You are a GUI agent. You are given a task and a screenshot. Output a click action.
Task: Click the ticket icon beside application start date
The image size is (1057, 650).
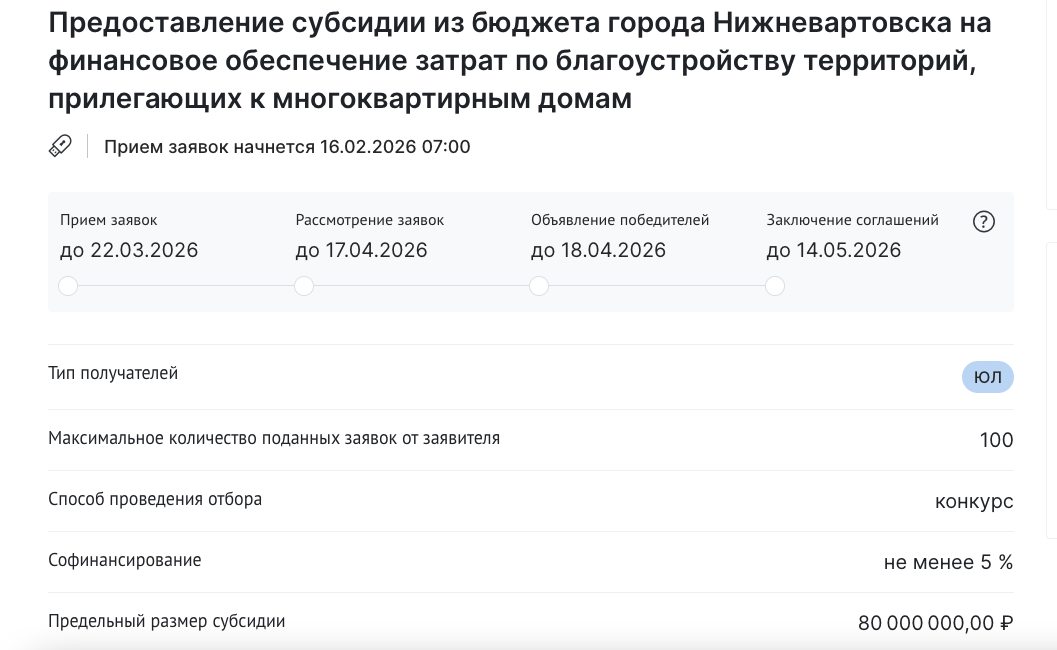(x=60, y=146)
